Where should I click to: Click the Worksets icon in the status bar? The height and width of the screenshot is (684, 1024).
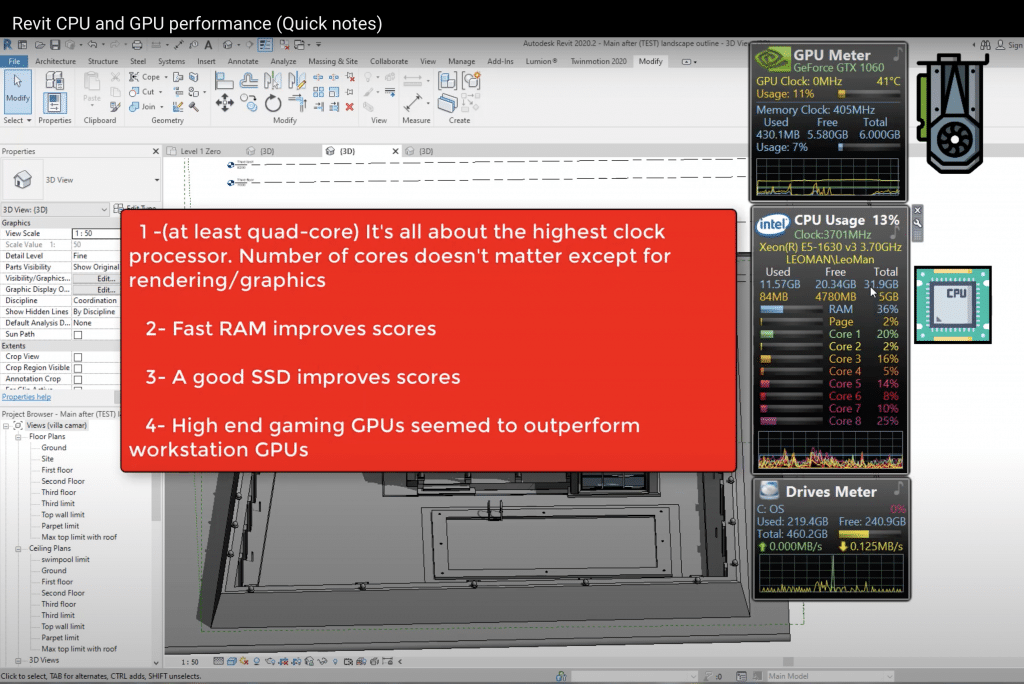coord(561,676)
